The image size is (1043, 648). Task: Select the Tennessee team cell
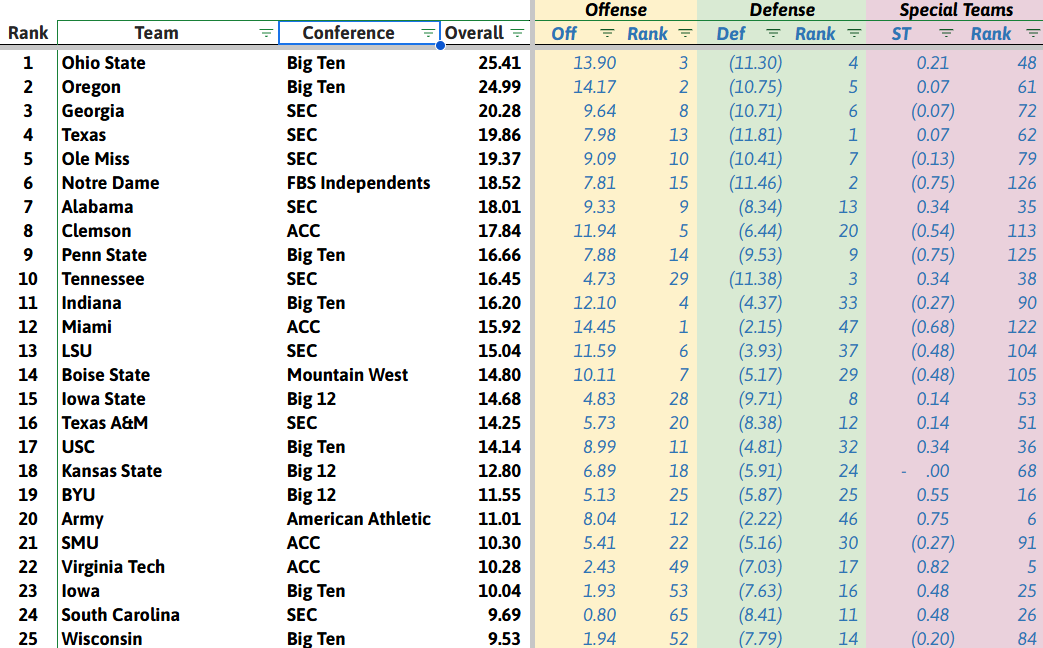(103, 279)
